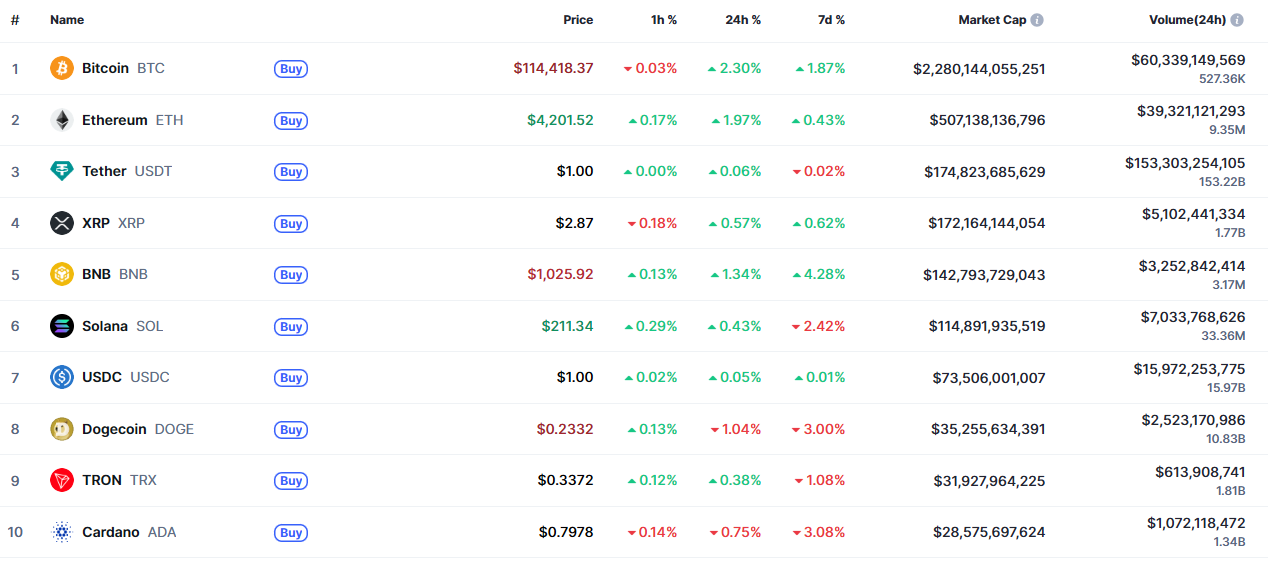This screenshot has height=565, width=1268.
Task: Click the Cardano logo icon
Action: [x=62, y=532]
